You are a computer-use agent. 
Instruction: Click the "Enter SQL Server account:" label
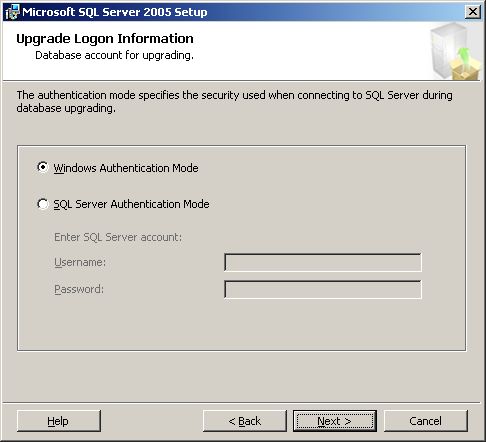(x=118, y=237)
